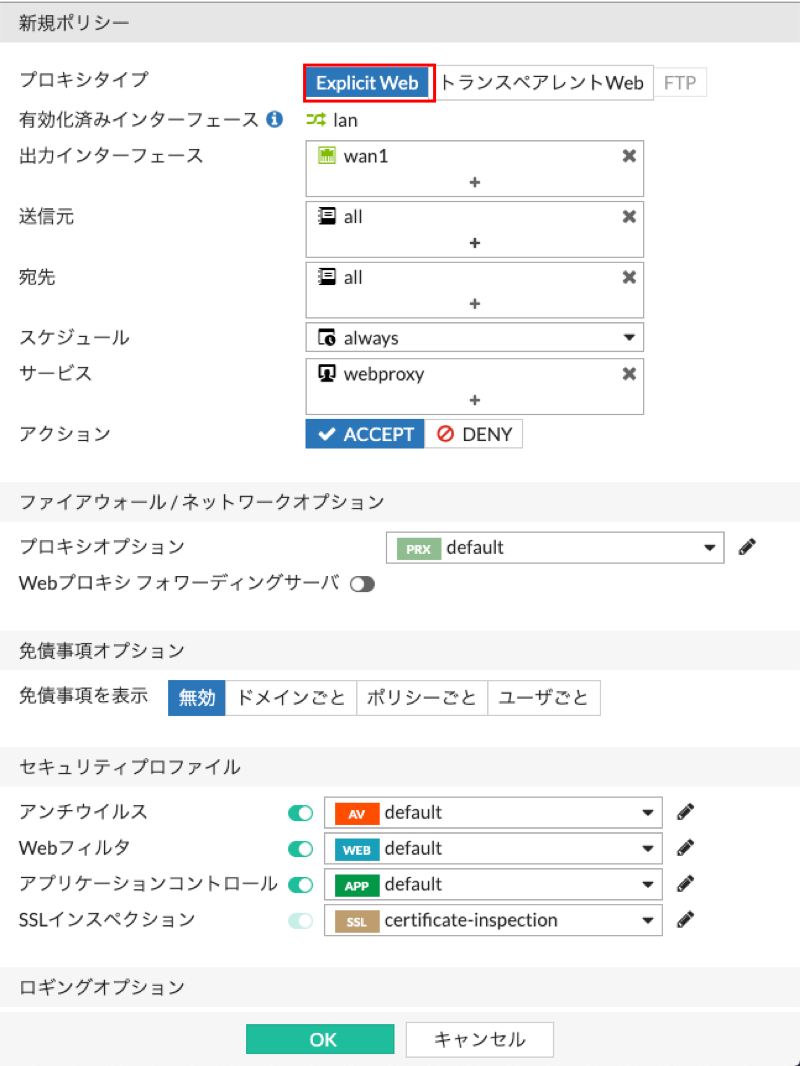Open アンチウイルス profile dropdown
The image size is (800, 1066).
[493, 812]
